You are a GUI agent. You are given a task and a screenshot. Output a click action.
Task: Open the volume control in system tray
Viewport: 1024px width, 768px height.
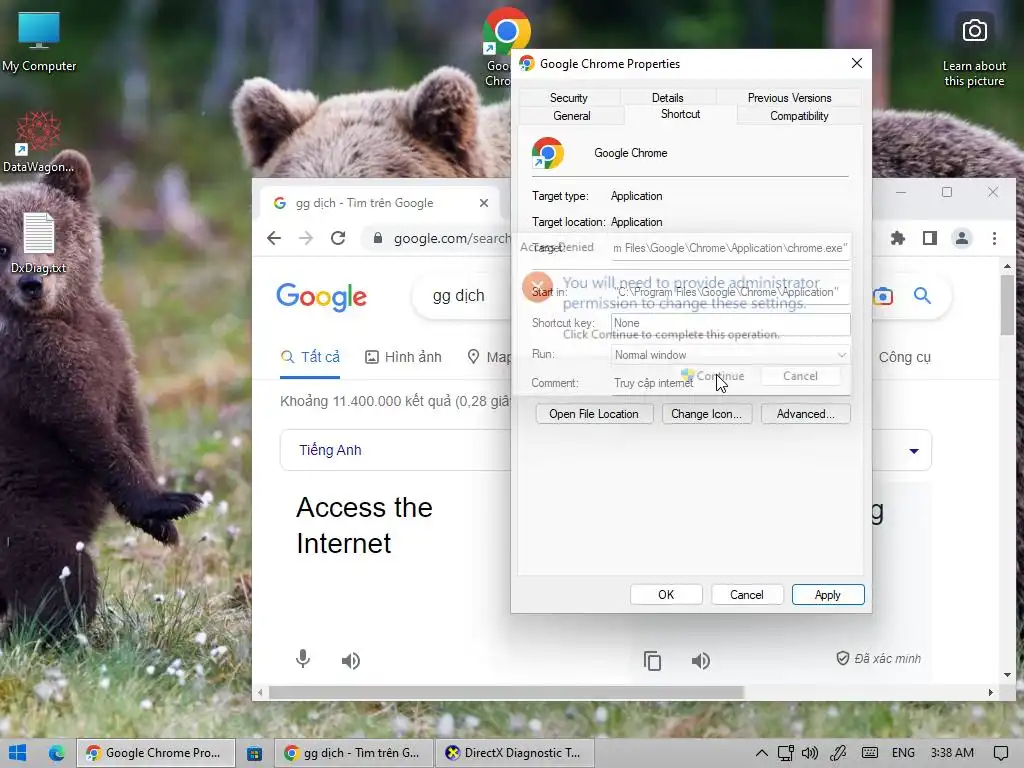(x=810, y=753)
